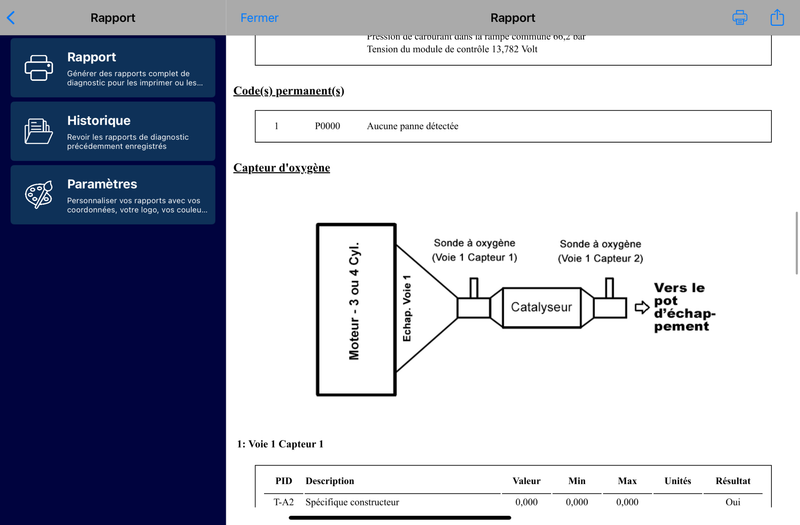Click the Catalyseur box in diagram
The image size is (800, 525).
(x=541, y=307)
